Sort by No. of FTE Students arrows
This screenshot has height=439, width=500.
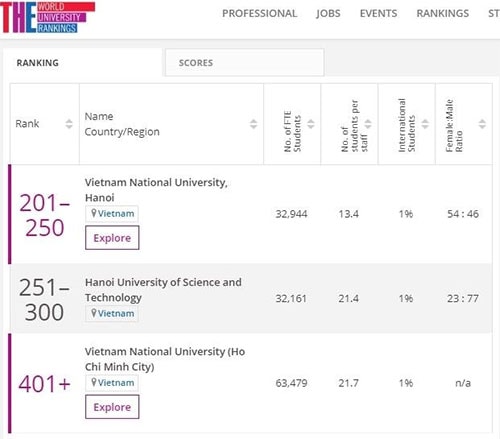coord(311,124)
